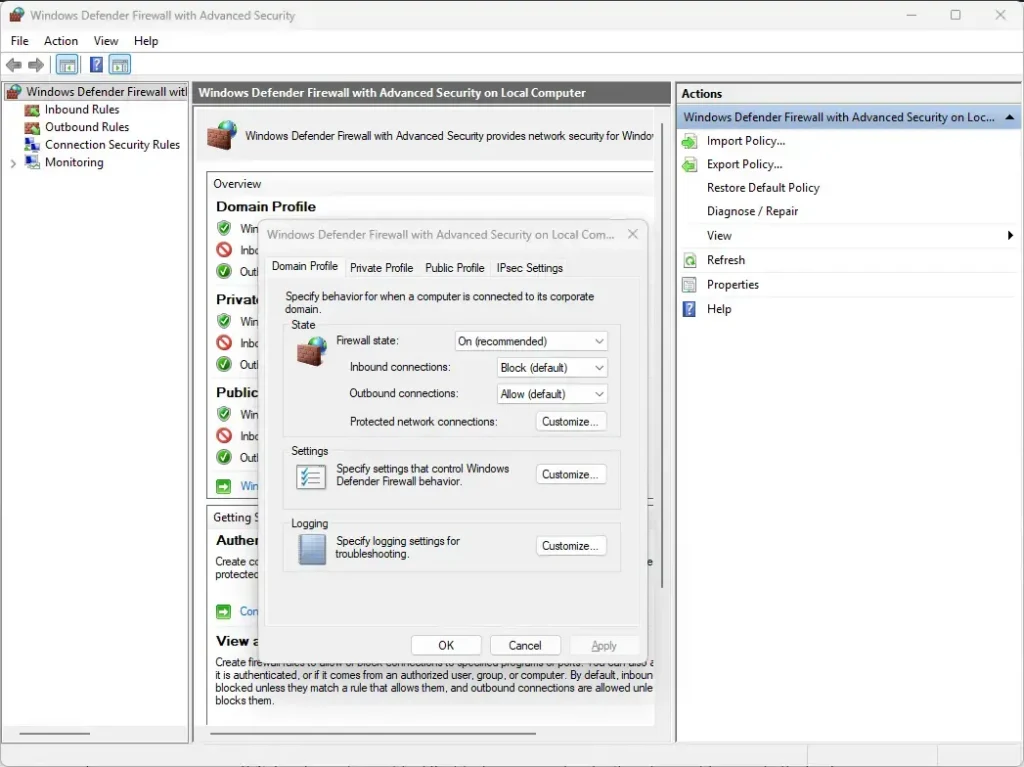Click the Import Policy green arrow icon
The height and width of the screenshot is (767, 1024).
pyautogui.click(x=690, y=141)
